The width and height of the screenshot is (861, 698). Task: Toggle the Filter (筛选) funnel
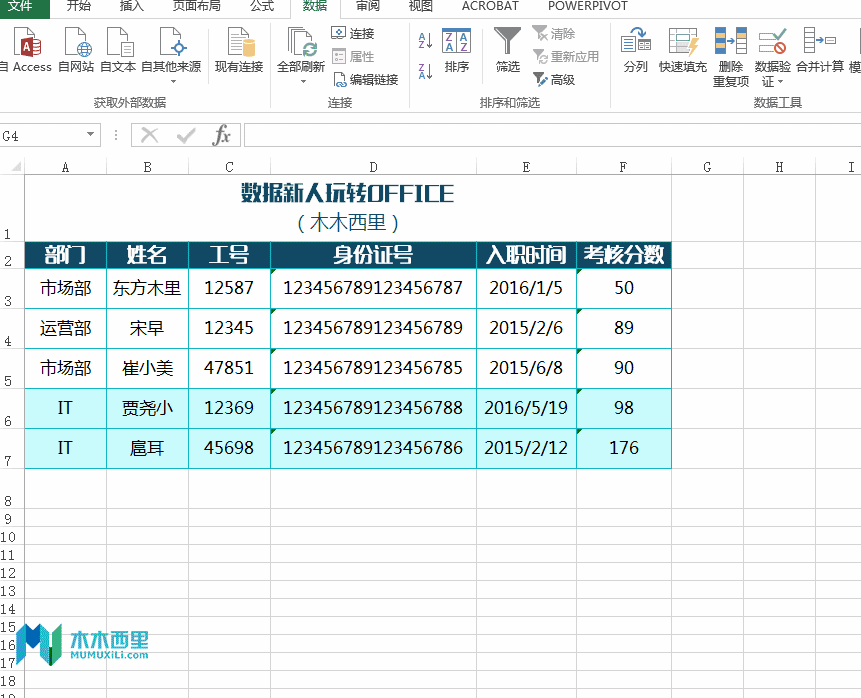[x=507, y=51]
